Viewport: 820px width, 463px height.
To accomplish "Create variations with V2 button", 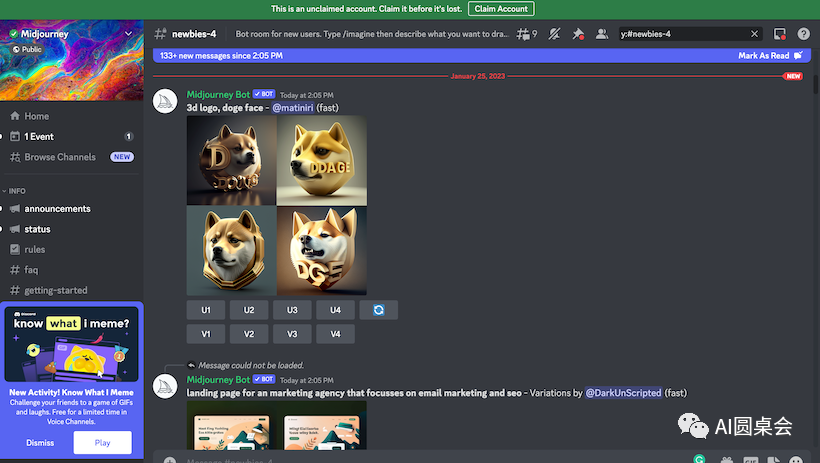I will 249,334.
